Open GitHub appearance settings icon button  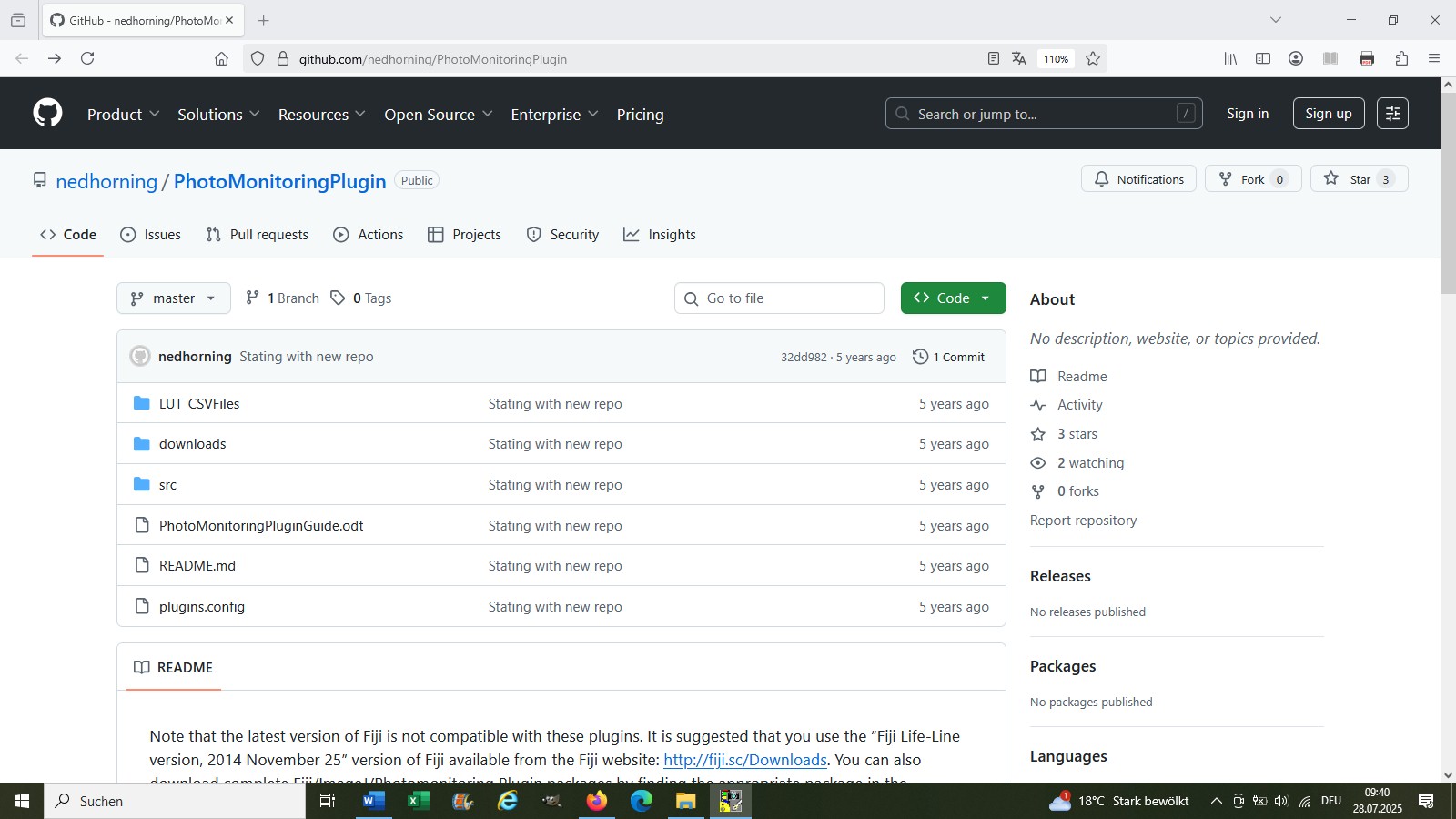pyautogui.click(x=1392, y=114)
